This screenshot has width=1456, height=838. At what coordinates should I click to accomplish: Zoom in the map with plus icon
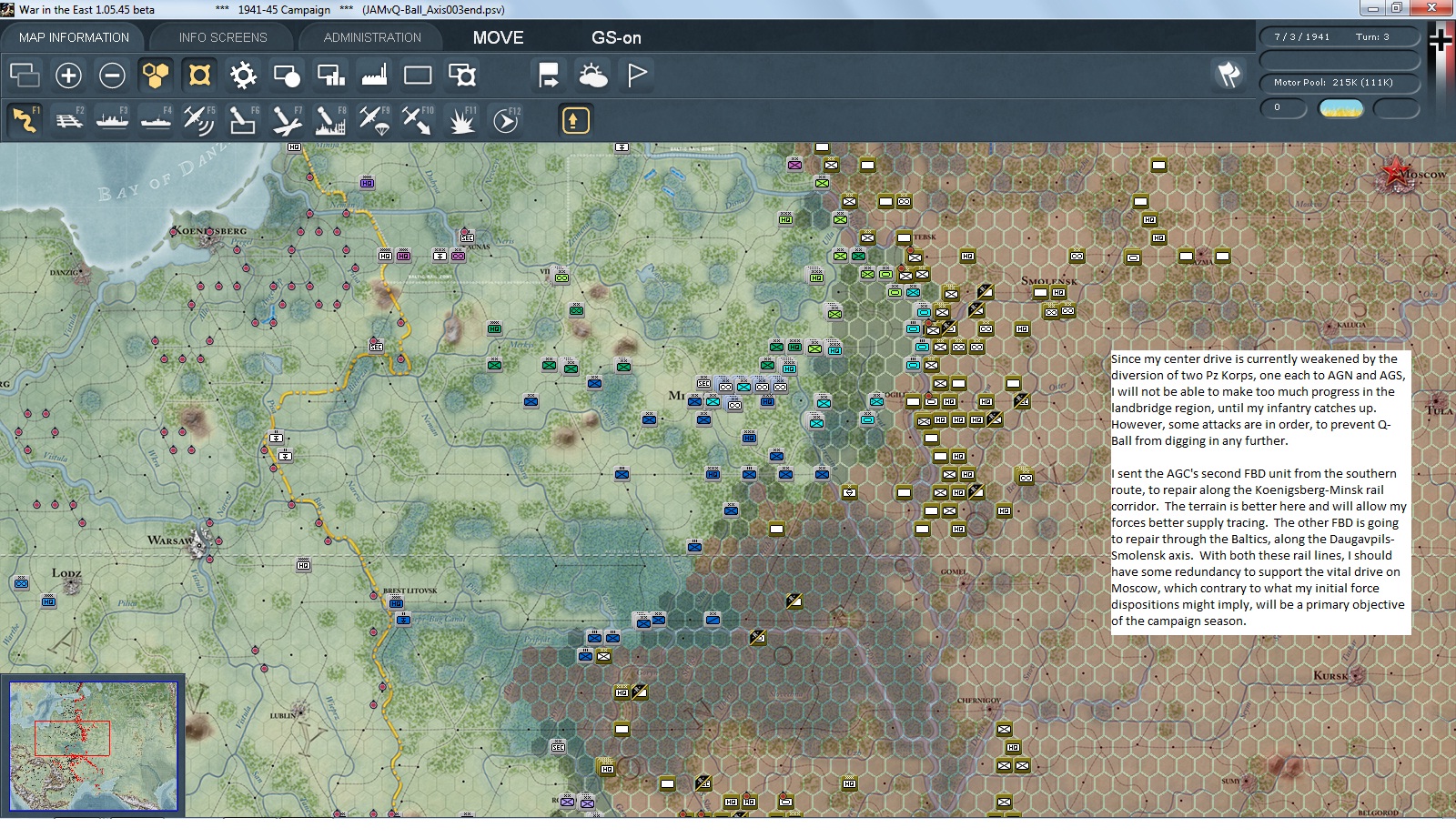(68, 75)
